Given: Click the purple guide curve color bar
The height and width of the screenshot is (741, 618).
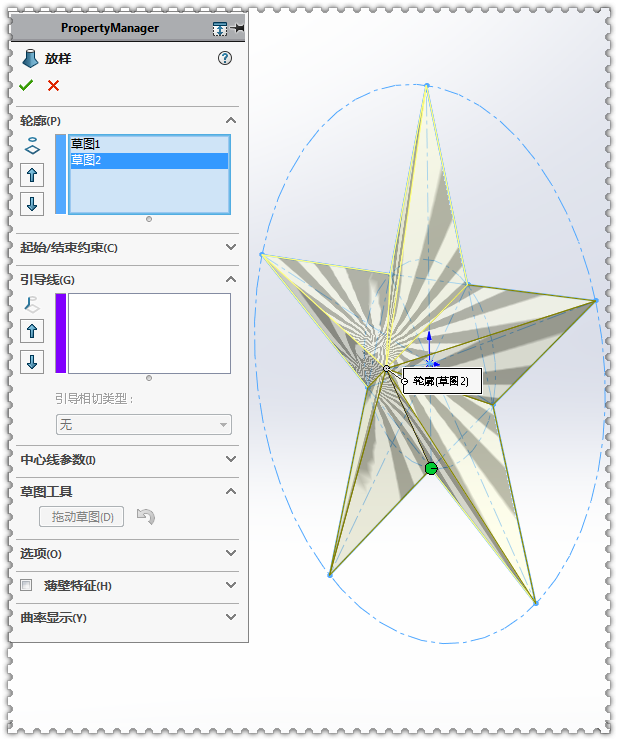Looking at the screenshot, I should click(x=60, y=333).
